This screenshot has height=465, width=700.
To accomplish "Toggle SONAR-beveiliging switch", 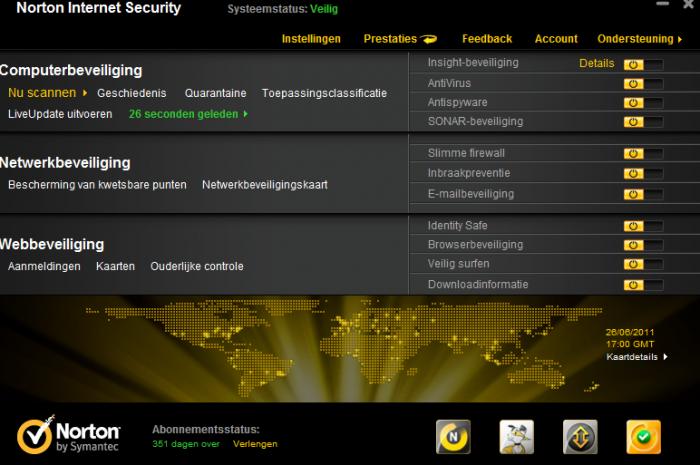I will 643,122.
